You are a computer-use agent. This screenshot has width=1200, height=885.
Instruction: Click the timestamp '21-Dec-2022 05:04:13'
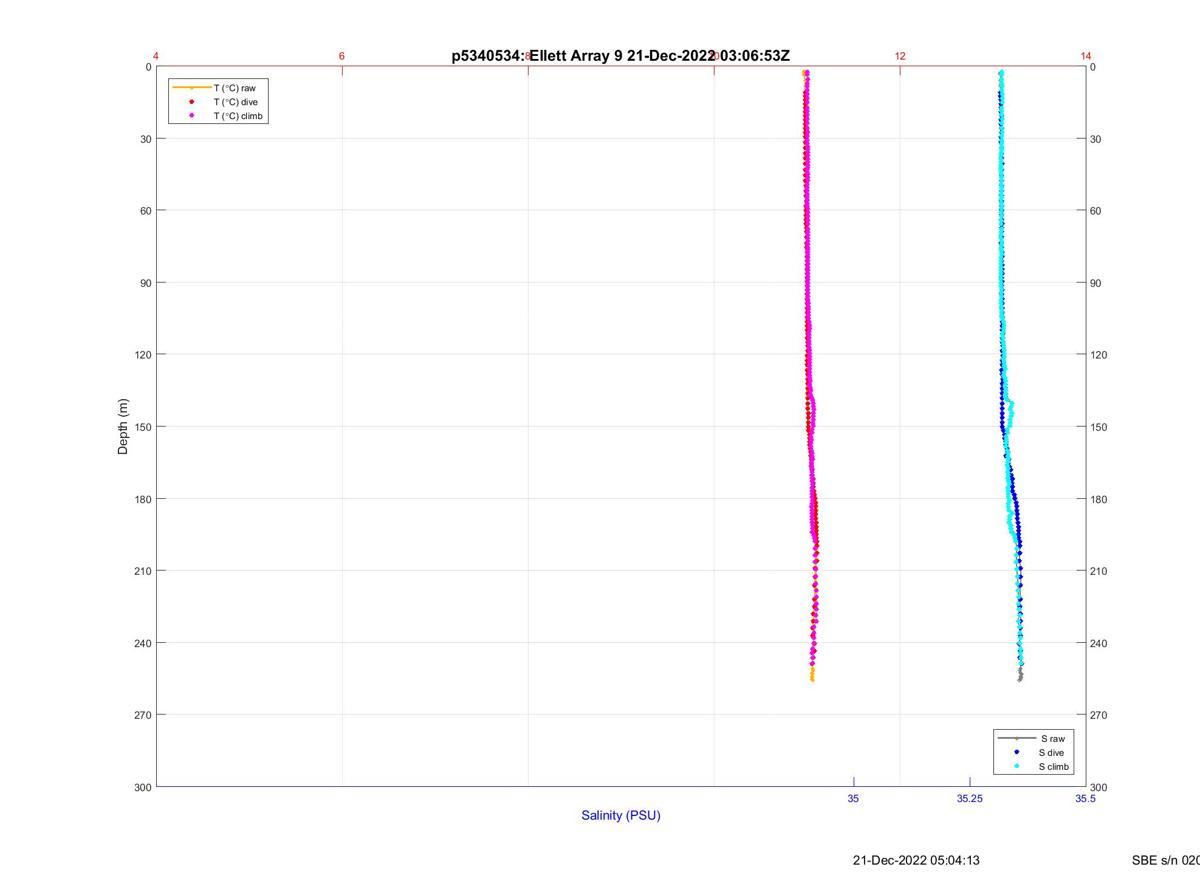pos(916,860)
